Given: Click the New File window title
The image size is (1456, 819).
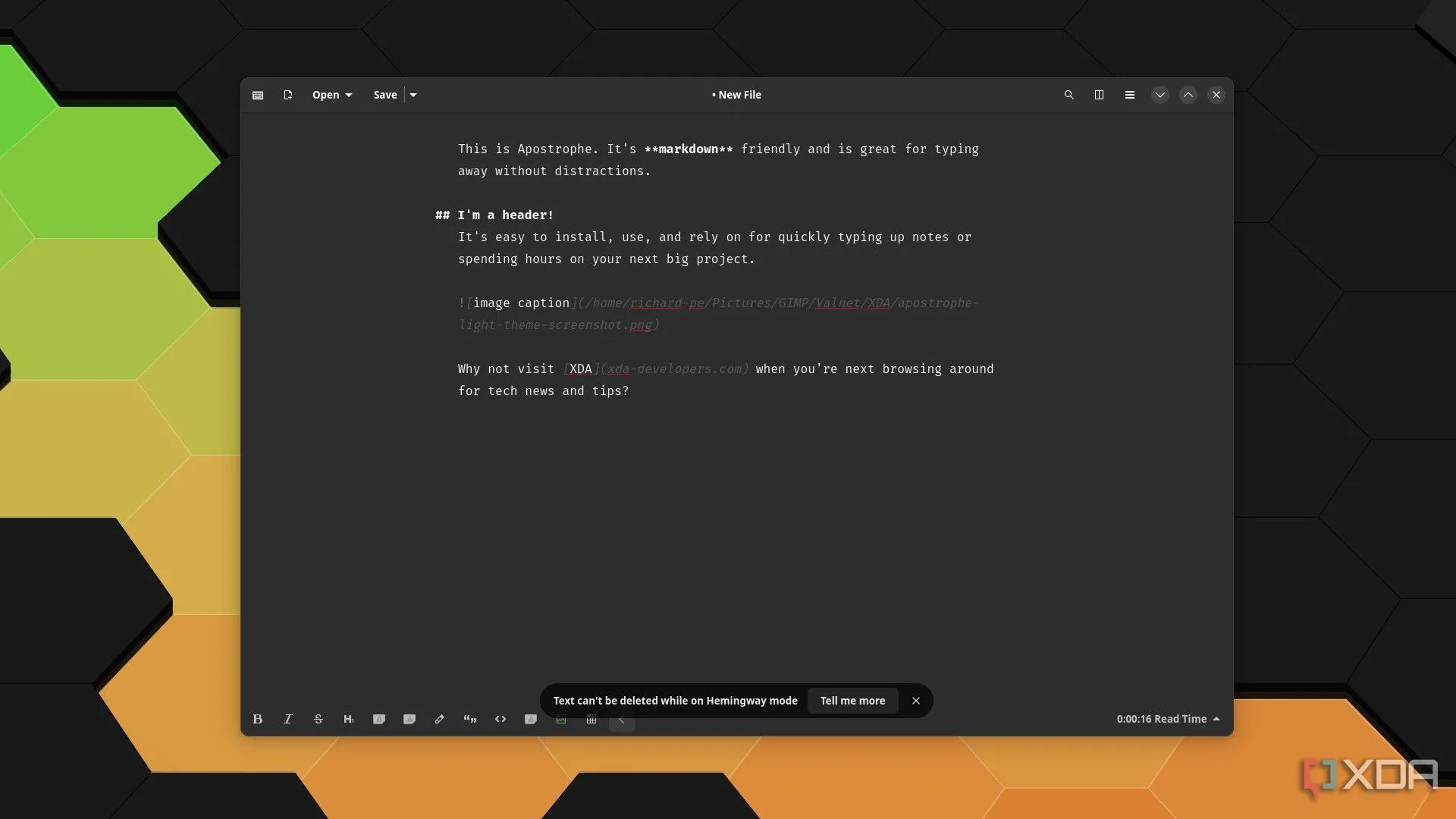Looking at the screenshot, I should click(x=736, y=95).
